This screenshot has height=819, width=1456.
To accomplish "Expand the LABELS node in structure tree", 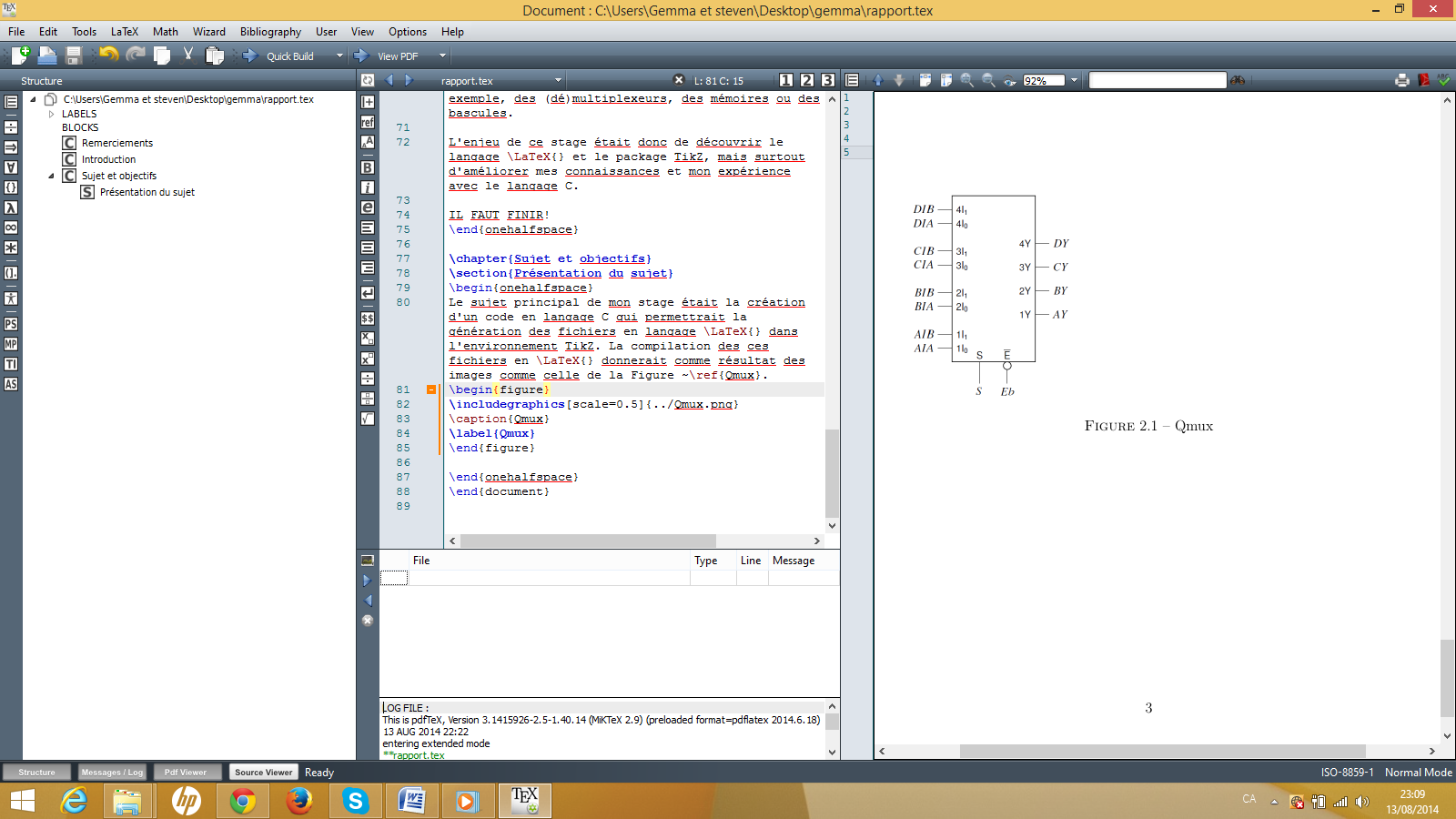I will pos(52,114).
